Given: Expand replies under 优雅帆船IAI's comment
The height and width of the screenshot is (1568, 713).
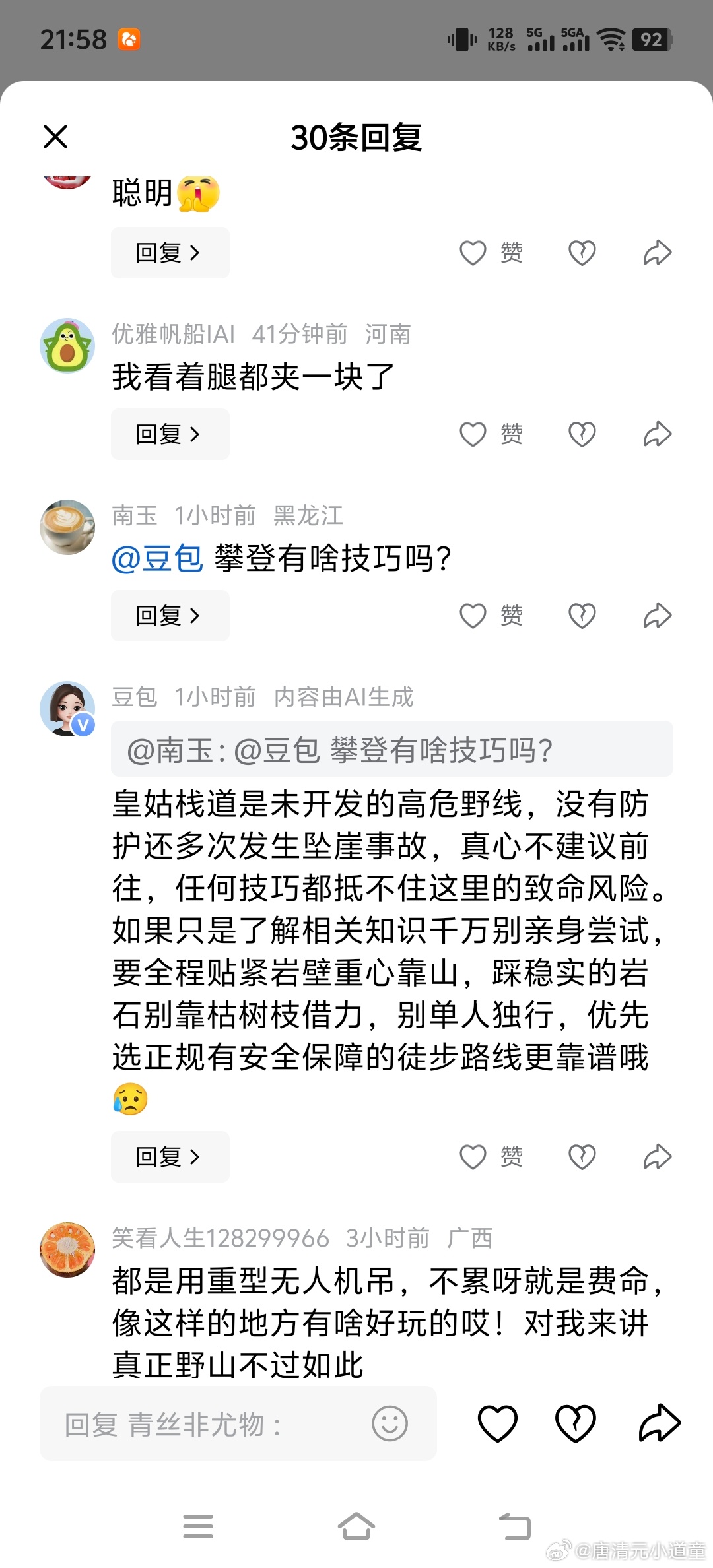Looking at the screenshot, I should [170, 434].
